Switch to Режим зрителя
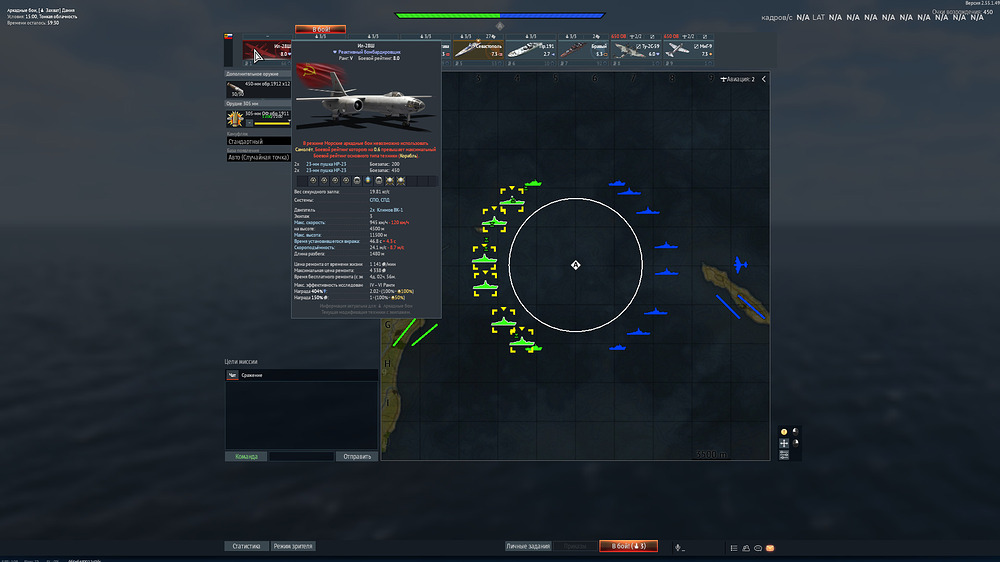 (293, 546)
